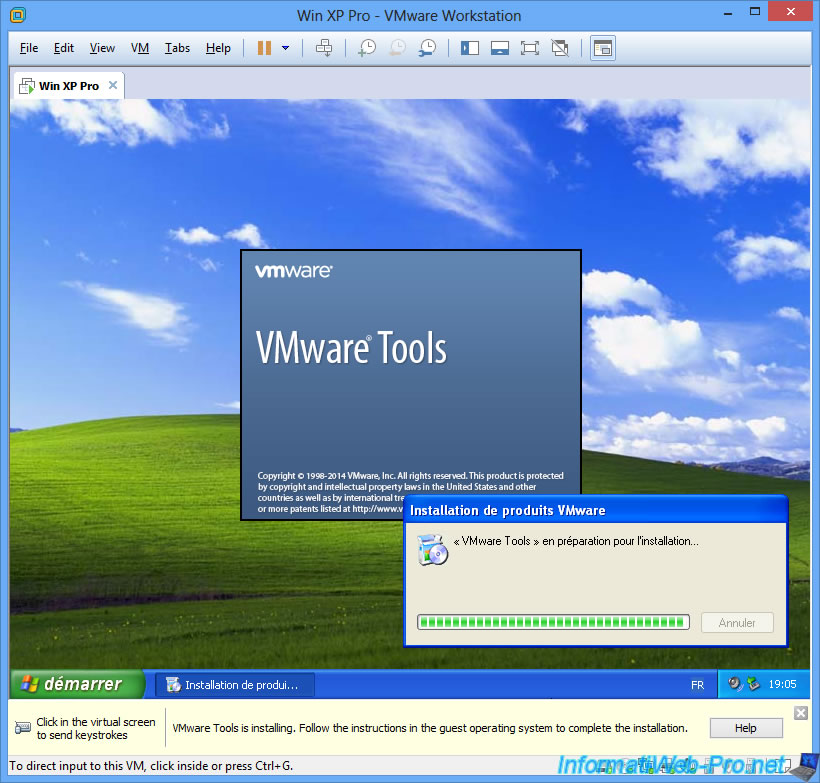Click the keyboard icon in info bar

click(x=22, y=728)
